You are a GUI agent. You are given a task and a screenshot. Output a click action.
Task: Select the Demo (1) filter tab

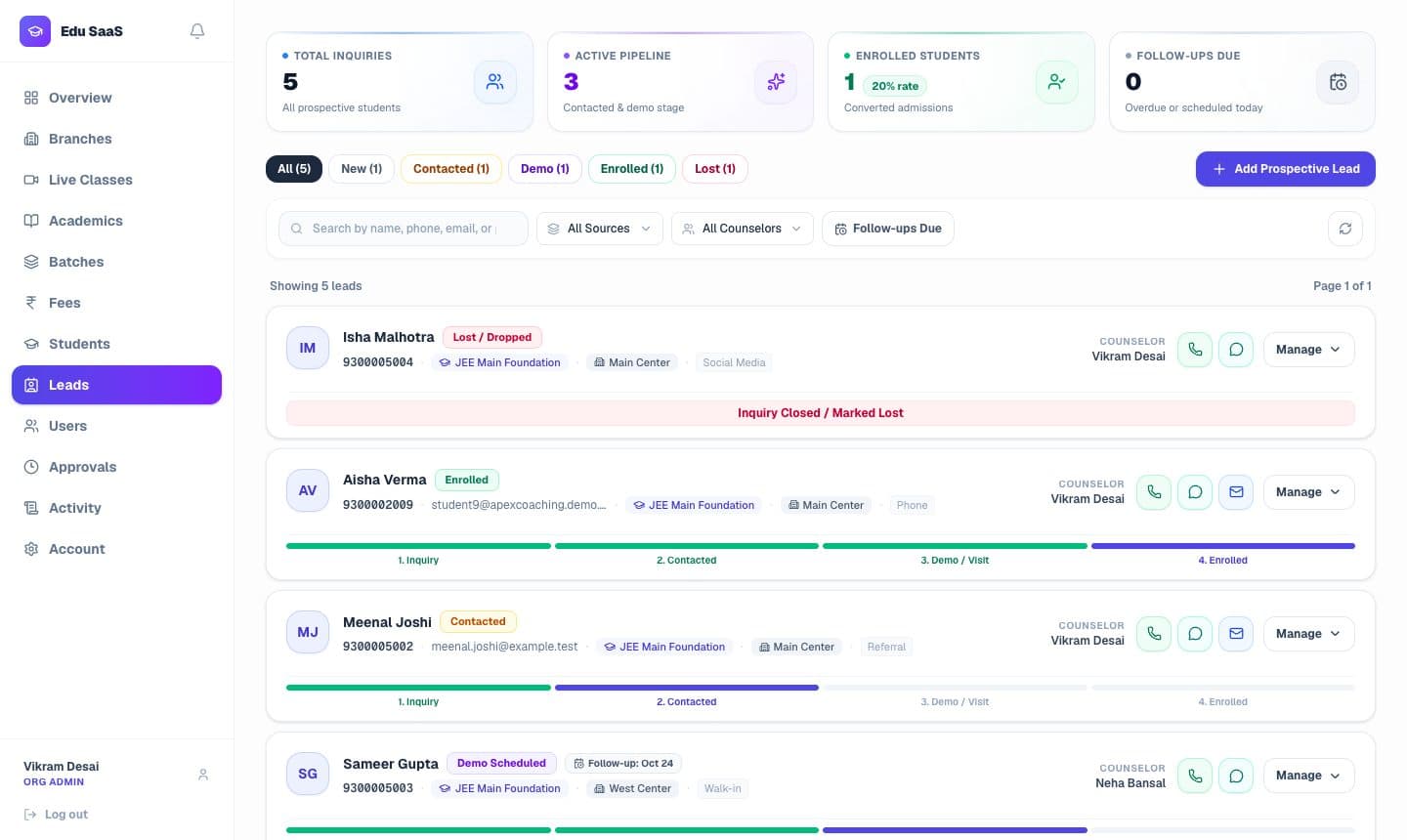click(x=545, y=169)
